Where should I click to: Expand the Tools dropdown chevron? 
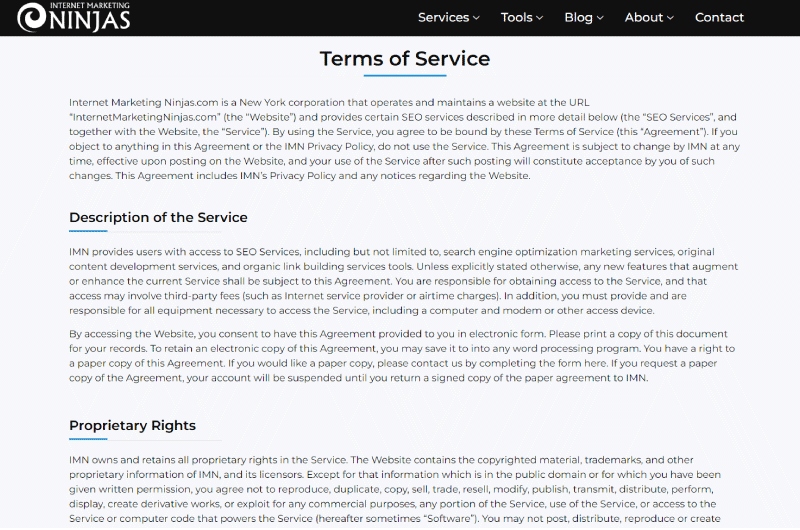539,18
